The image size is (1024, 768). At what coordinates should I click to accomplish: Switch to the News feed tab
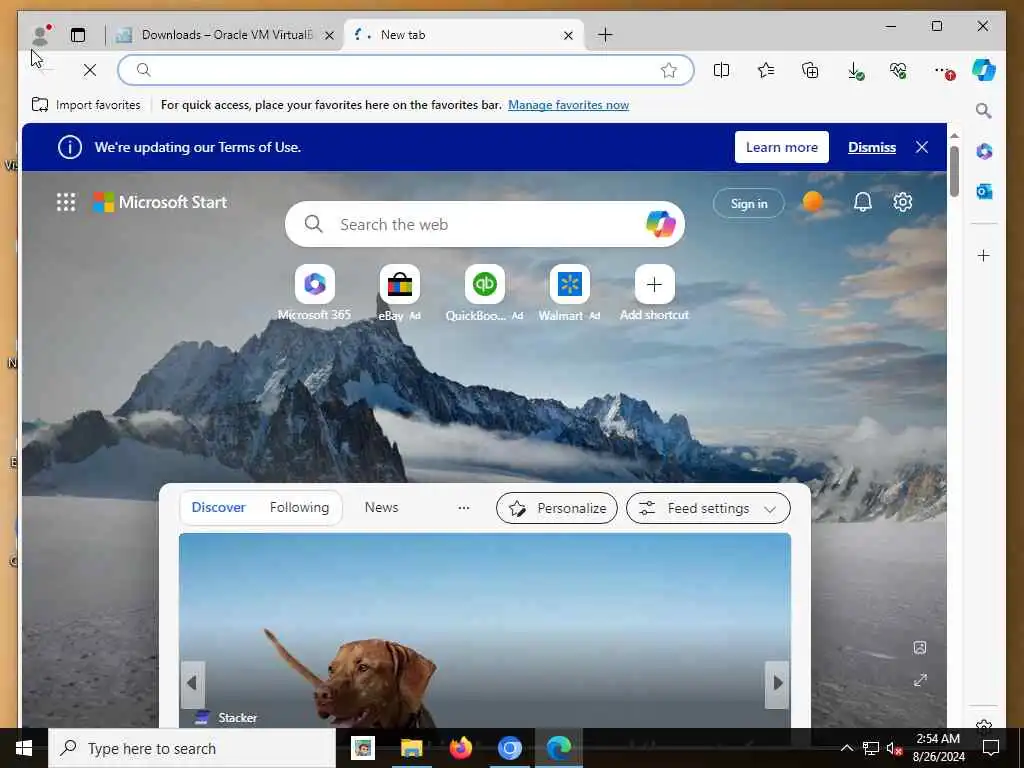click(381, 507)
